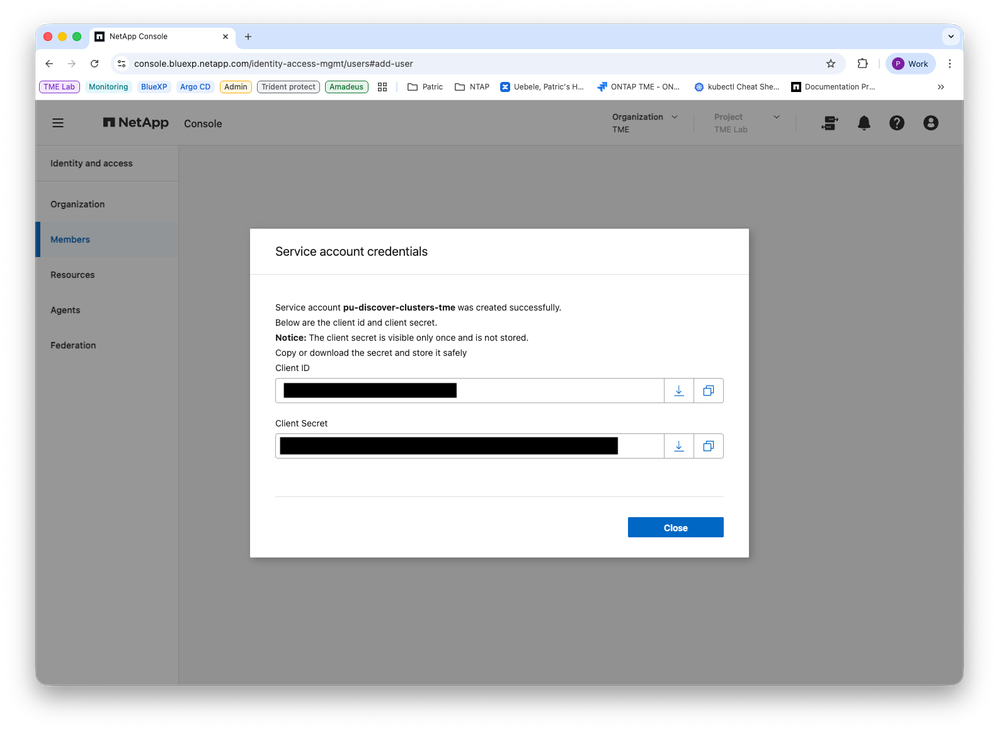The width and height of the screenshot is (999, 732).
Task: Click the Service account credentials title
Action: (x=351, y=252)
